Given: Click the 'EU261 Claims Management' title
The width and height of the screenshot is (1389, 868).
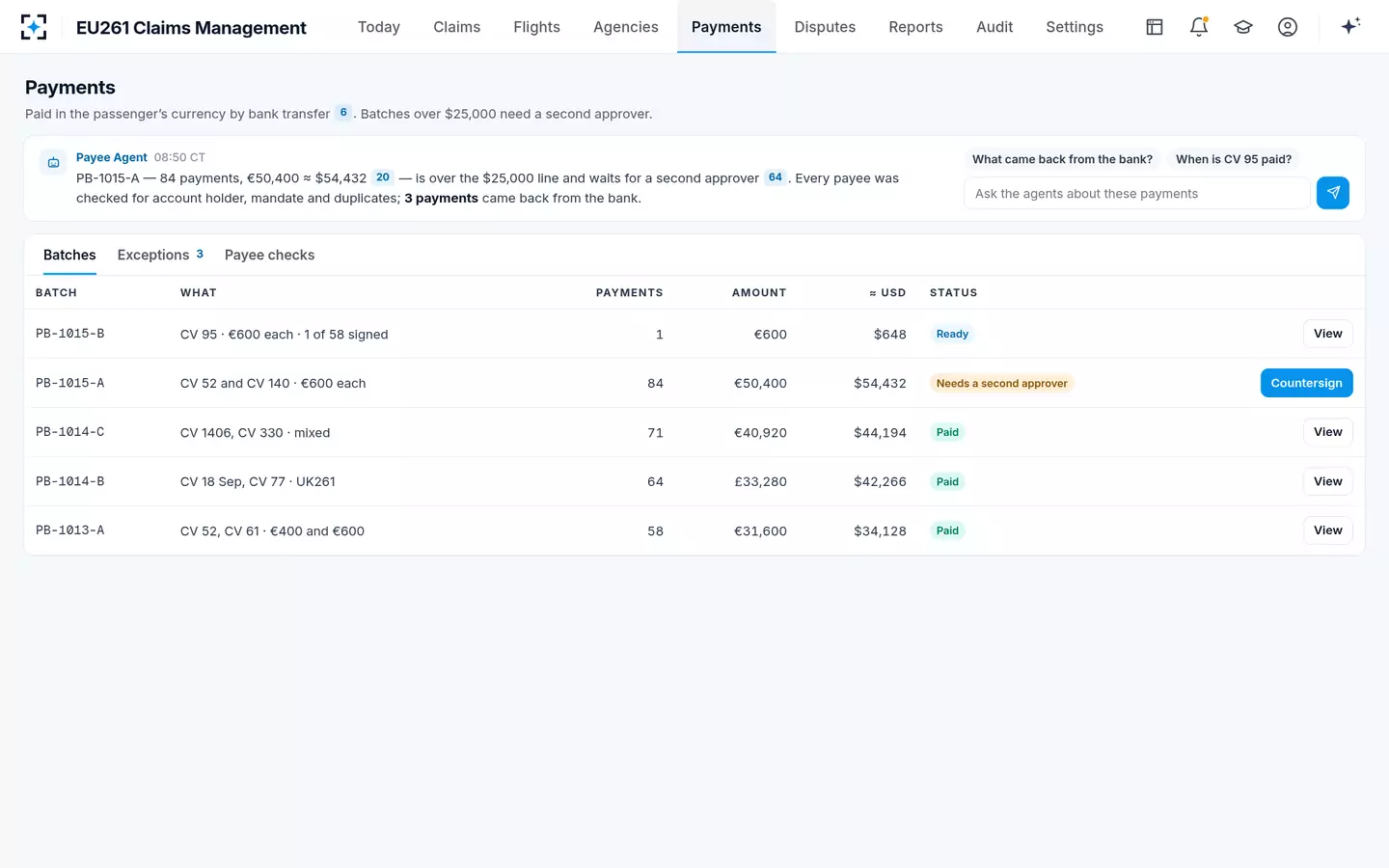Looking at the screenshot, I should click(191, 28).
